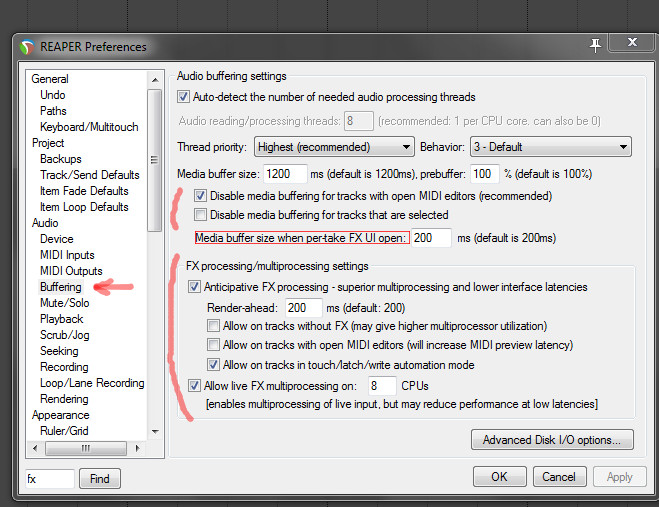Enable disable media buffering for selected tracks

click(x=200, y=215)
